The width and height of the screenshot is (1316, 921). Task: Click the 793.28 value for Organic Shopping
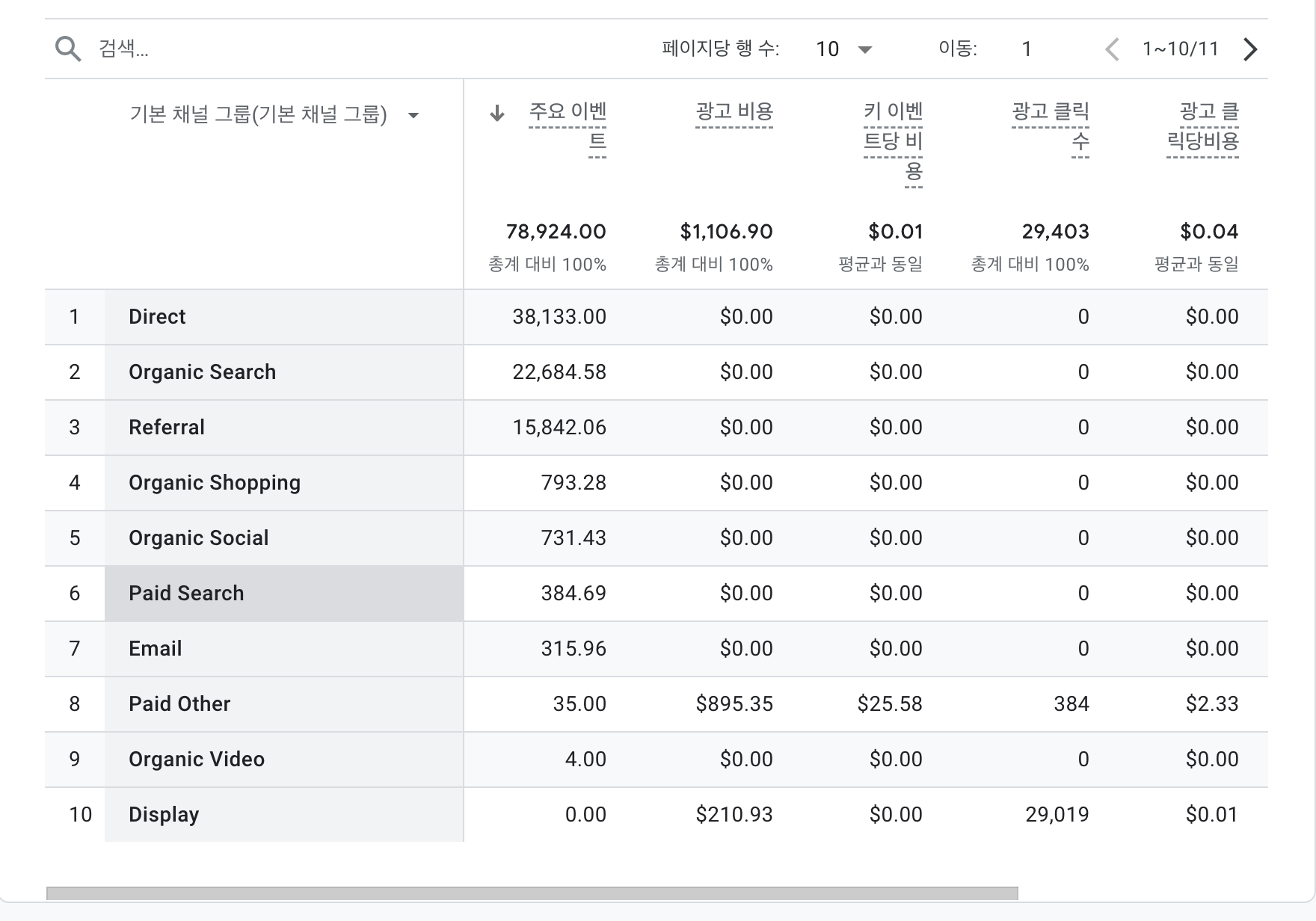(574, 483)
